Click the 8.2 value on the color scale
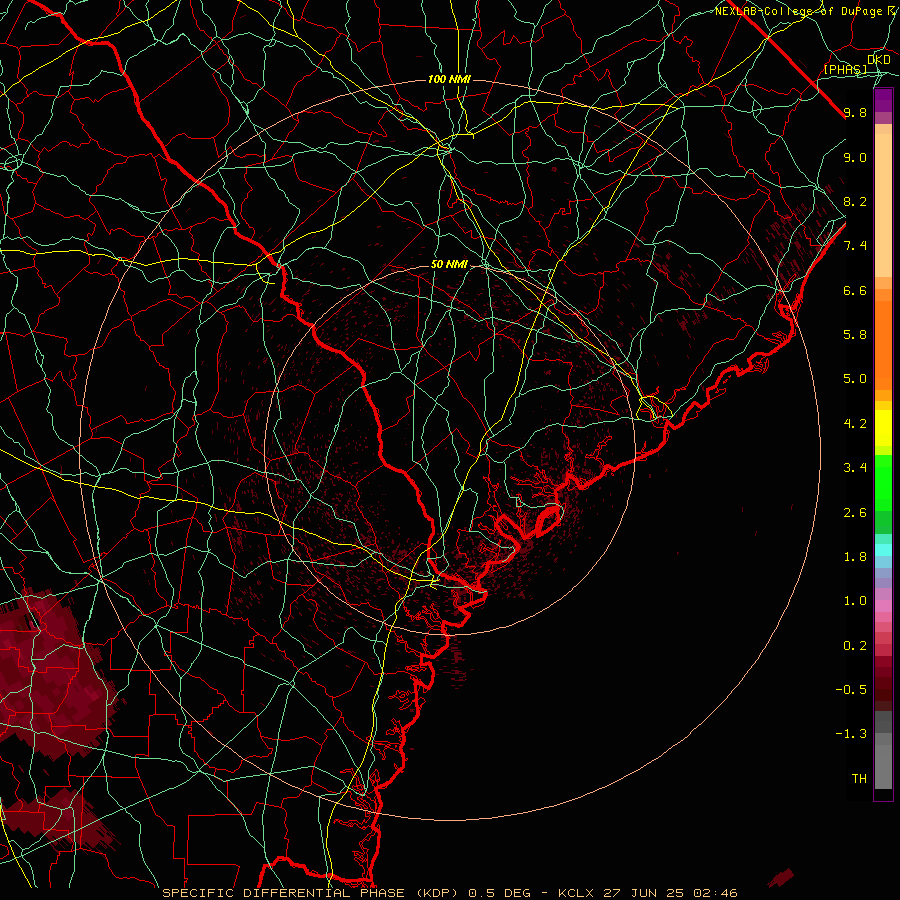900x900 pixels. (855, 201)
